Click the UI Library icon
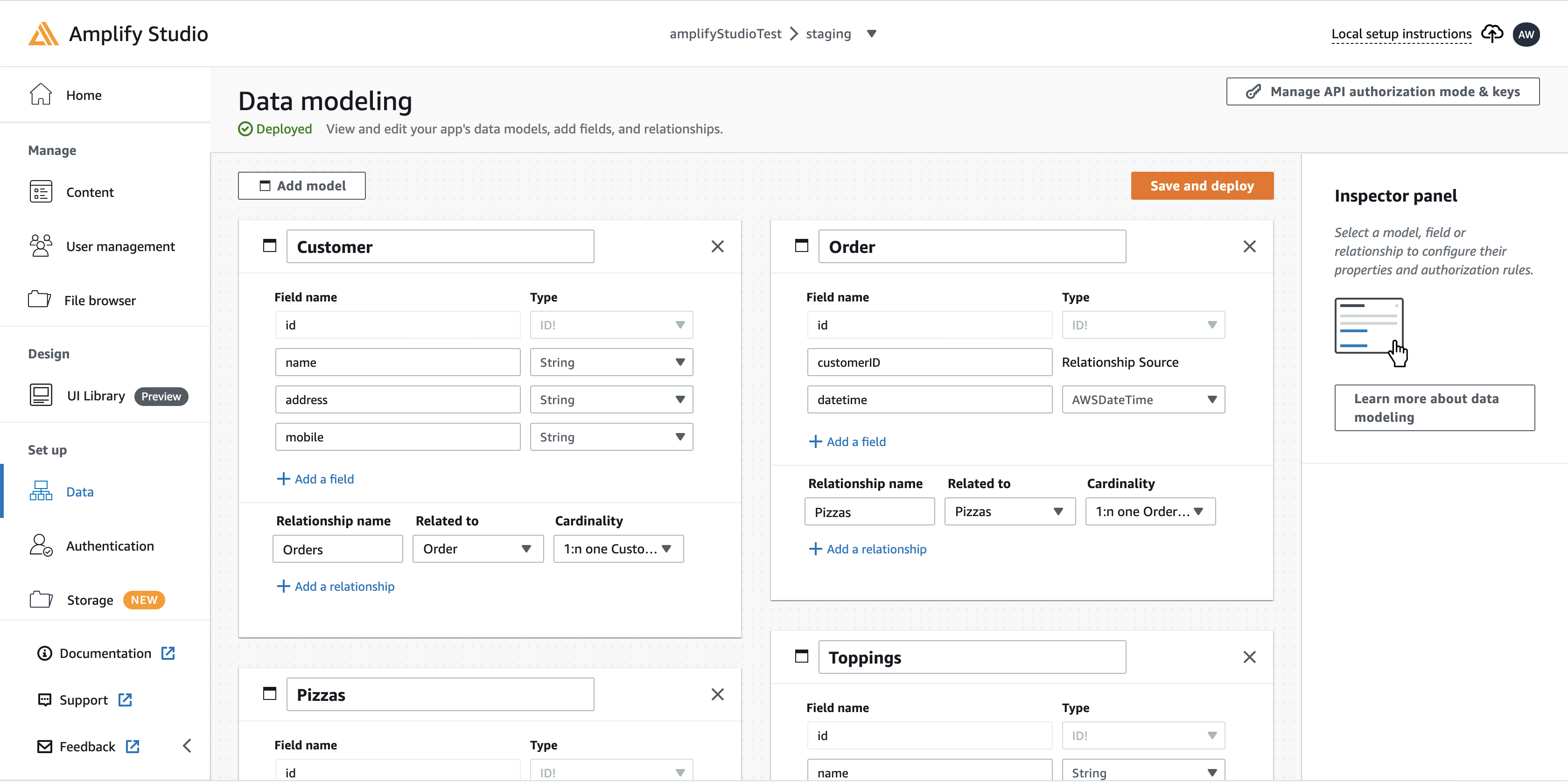Viewport: 1568px width, 783px height. coord(41,395)
